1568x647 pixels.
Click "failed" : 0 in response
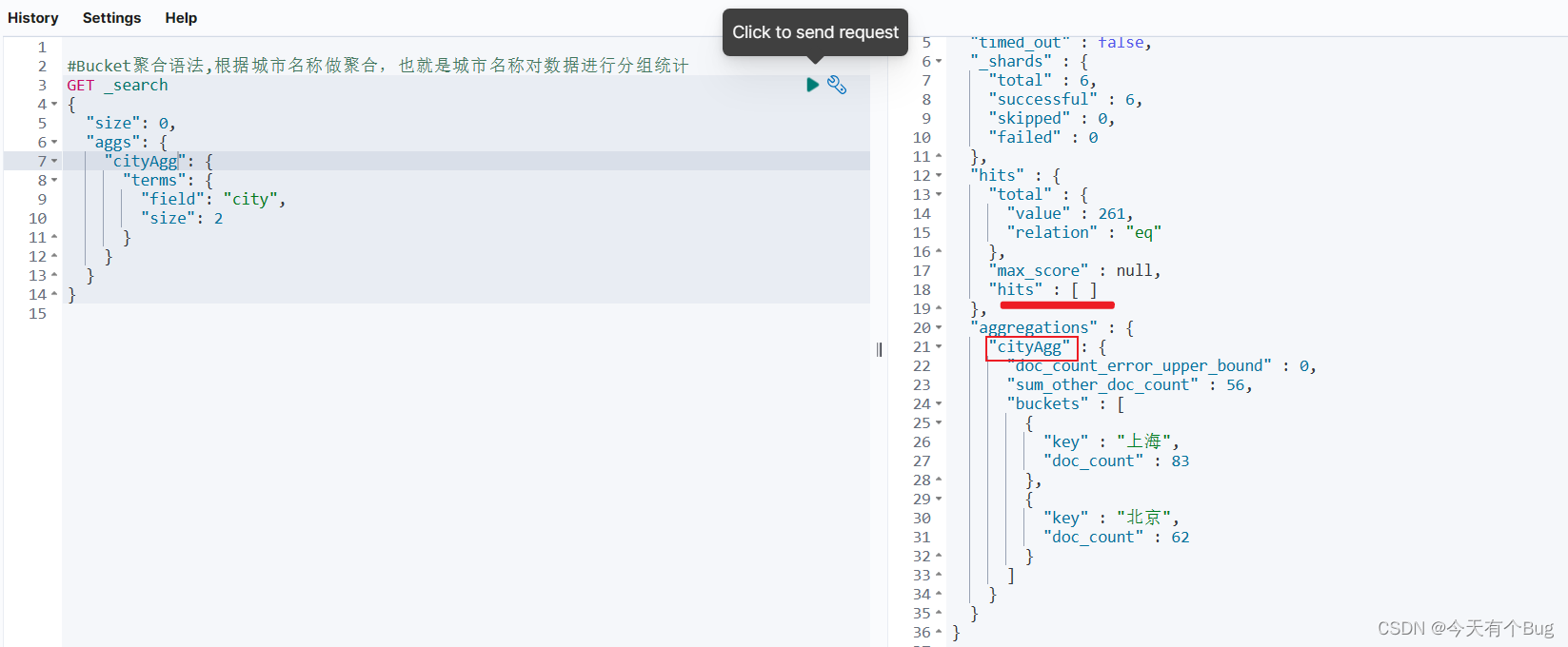(1043, 137)
